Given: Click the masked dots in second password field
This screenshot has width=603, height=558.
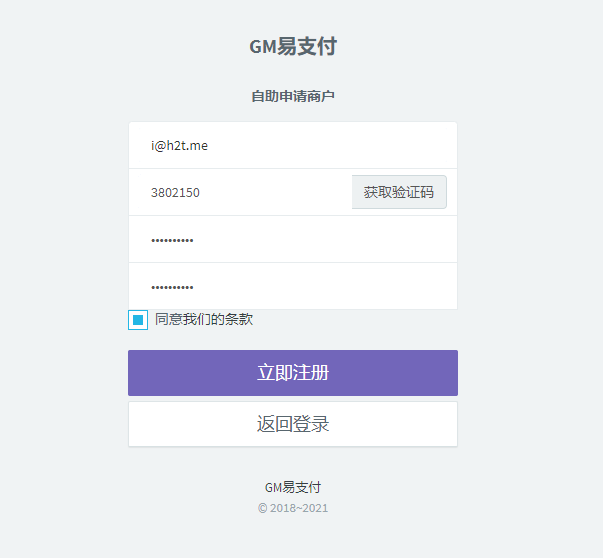Looking at the screenshot, I should tap(172, 287).
